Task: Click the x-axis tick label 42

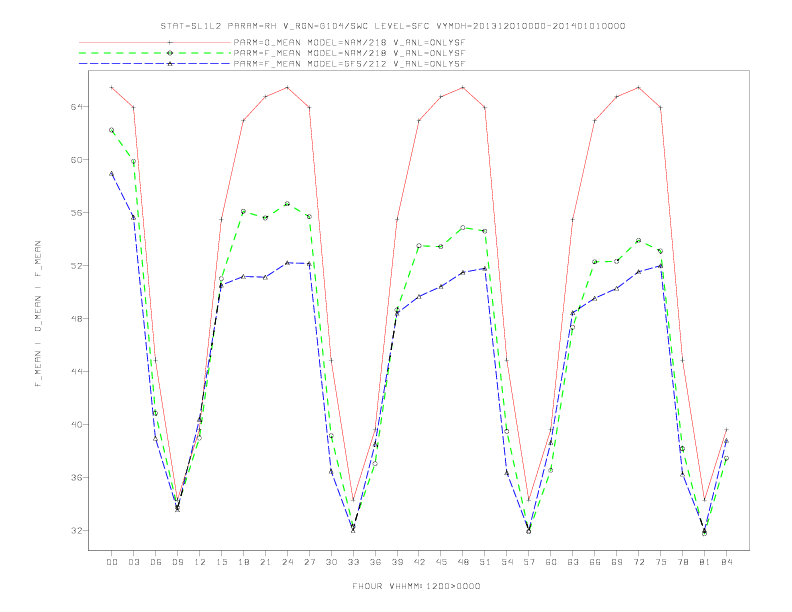Action: pyautogui.click(x=419, y=562)
